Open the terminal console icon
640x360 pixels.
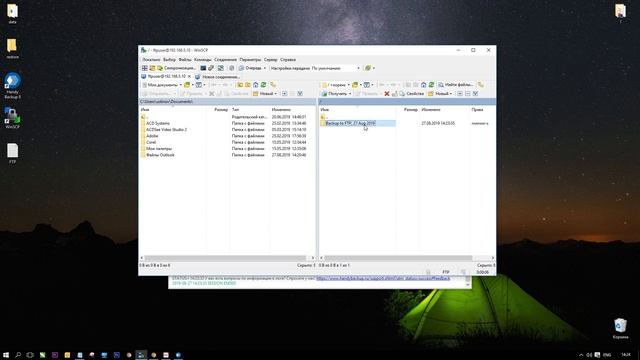(x=203, y=68)
